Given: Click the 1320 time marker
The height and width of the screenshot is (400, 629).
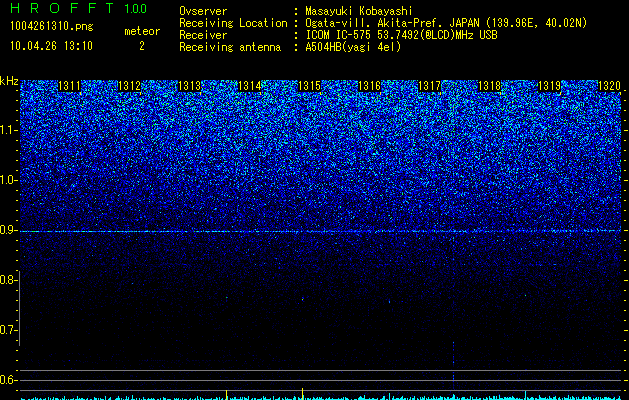Looking at the screenshot, I should pyautogui.click(x=609, y=86).
